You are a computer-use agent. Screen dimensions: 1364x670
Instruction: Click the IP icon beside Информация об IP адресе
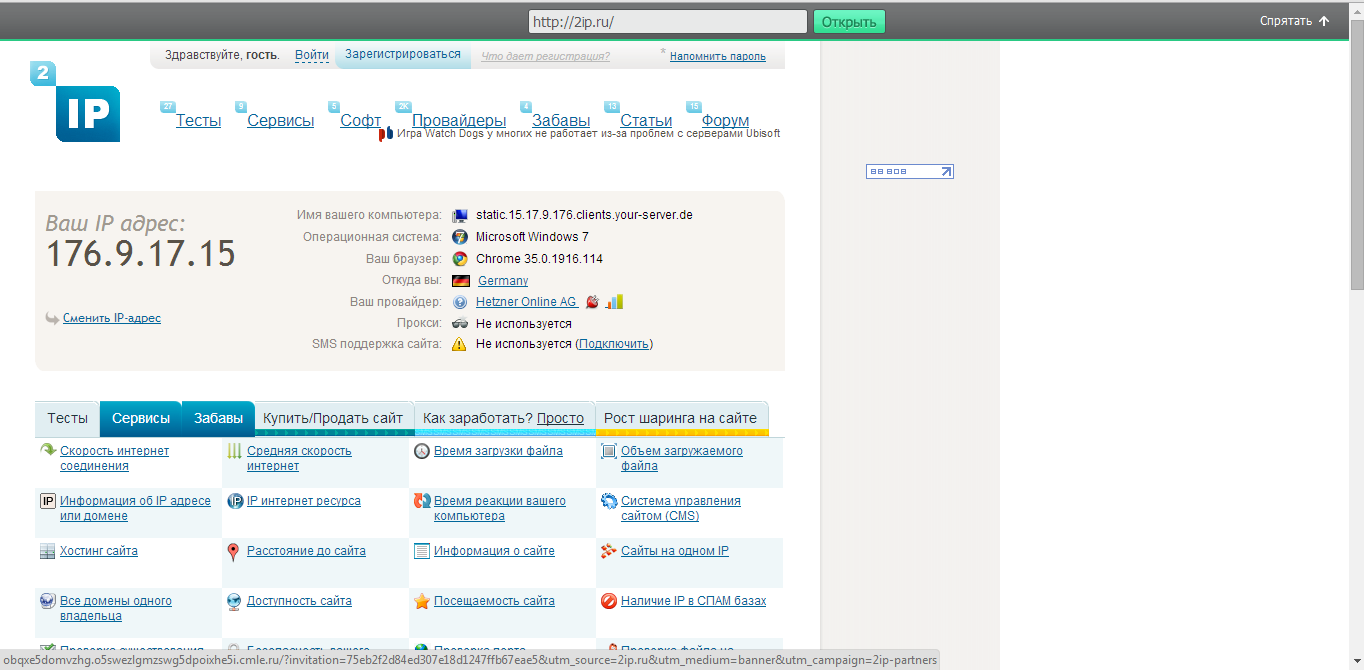[x=47, y=501]
